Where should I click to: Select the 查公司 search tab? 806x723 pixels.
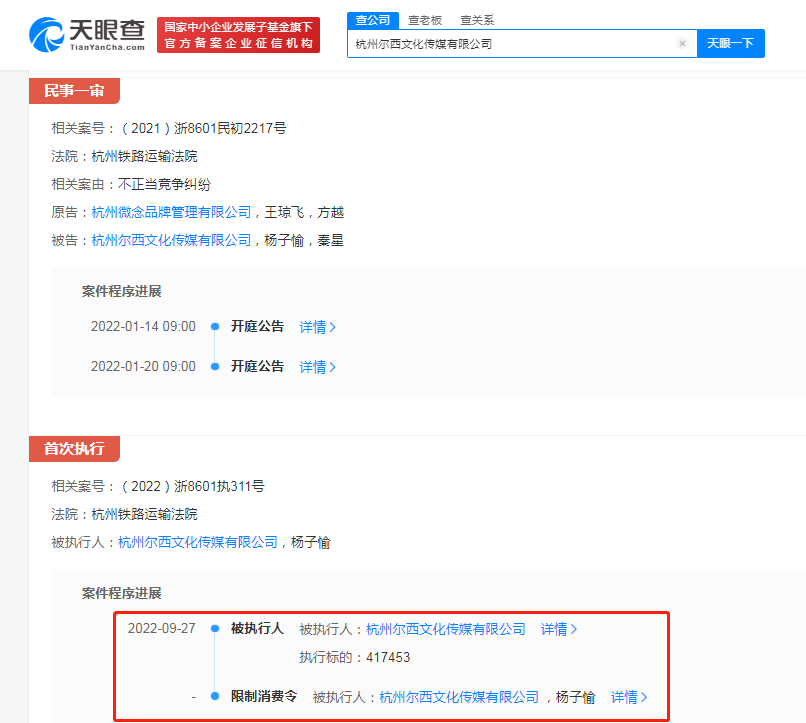373,21
